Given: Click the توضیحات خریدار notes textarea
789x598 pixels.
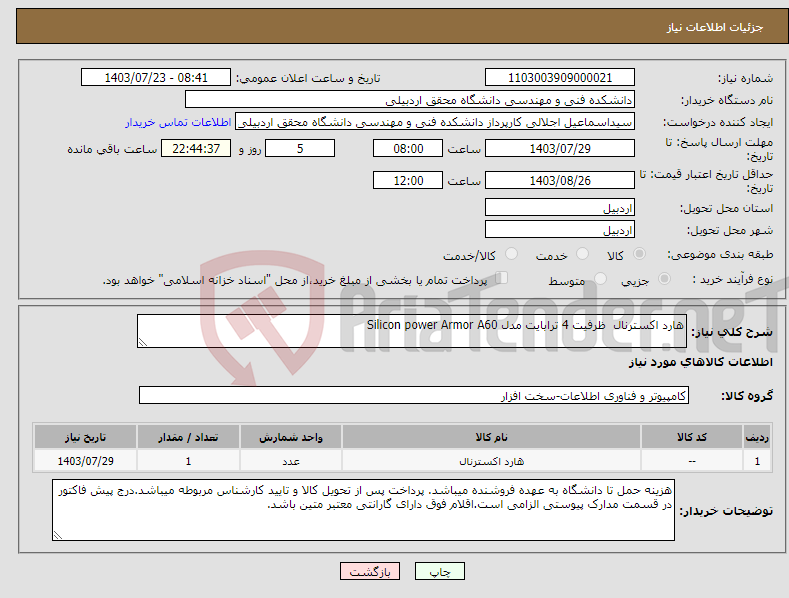Looking at the screenshot, I should 363,510.
